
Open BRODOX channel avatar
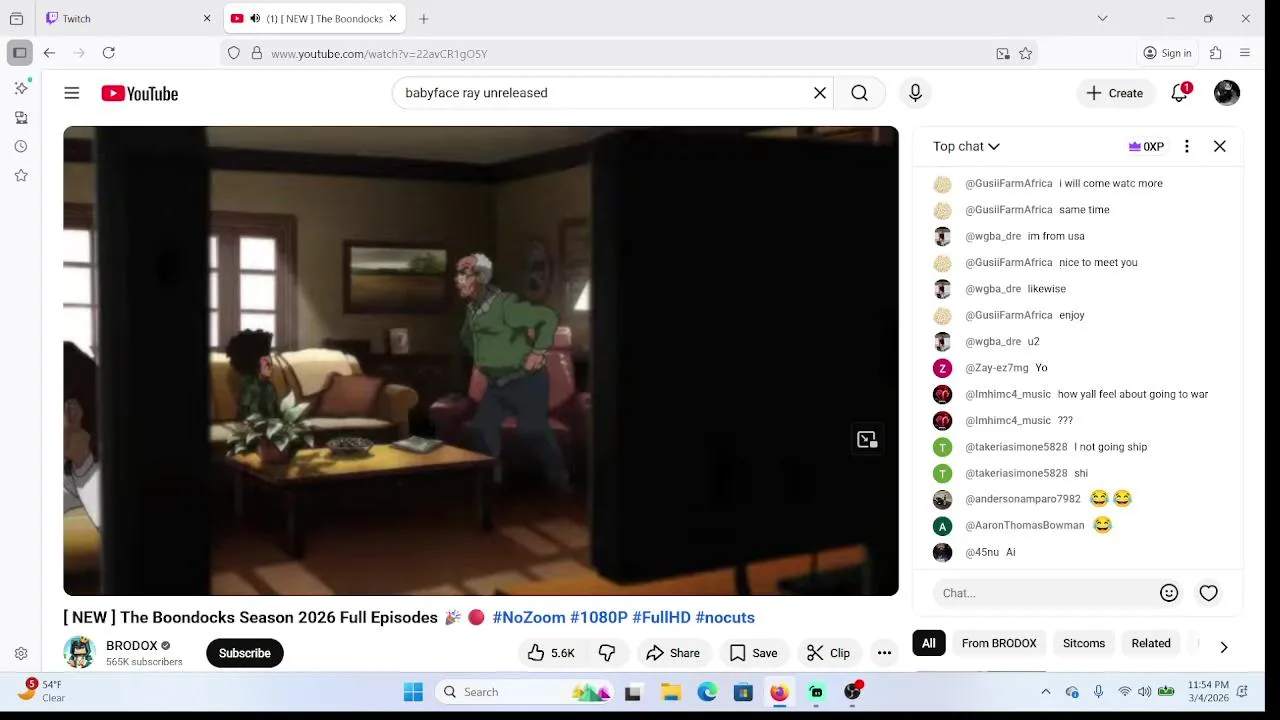tap(79, 652)
